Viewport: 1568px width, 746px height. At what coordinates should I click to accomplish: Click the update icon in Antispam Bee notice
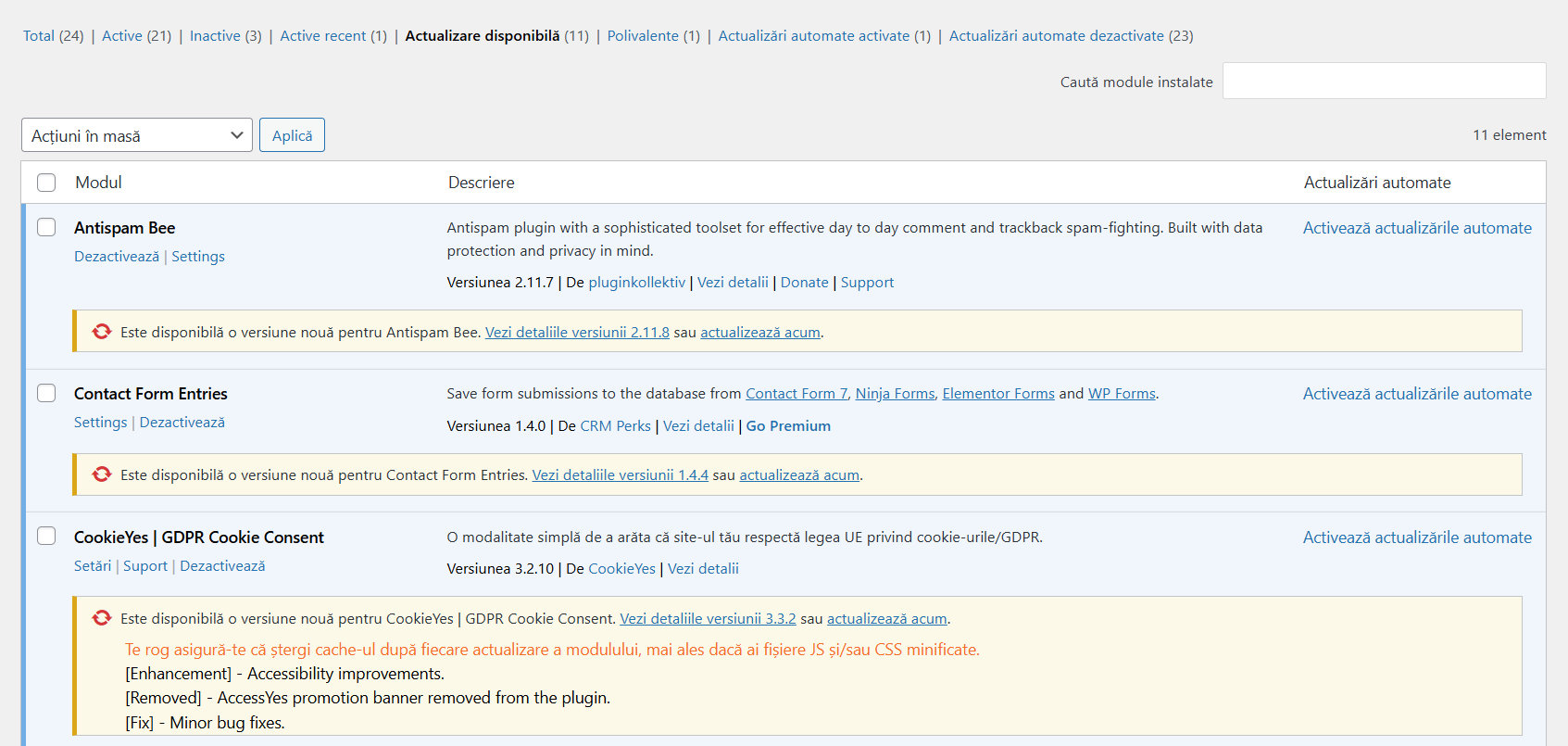click(x=102, y=332)
